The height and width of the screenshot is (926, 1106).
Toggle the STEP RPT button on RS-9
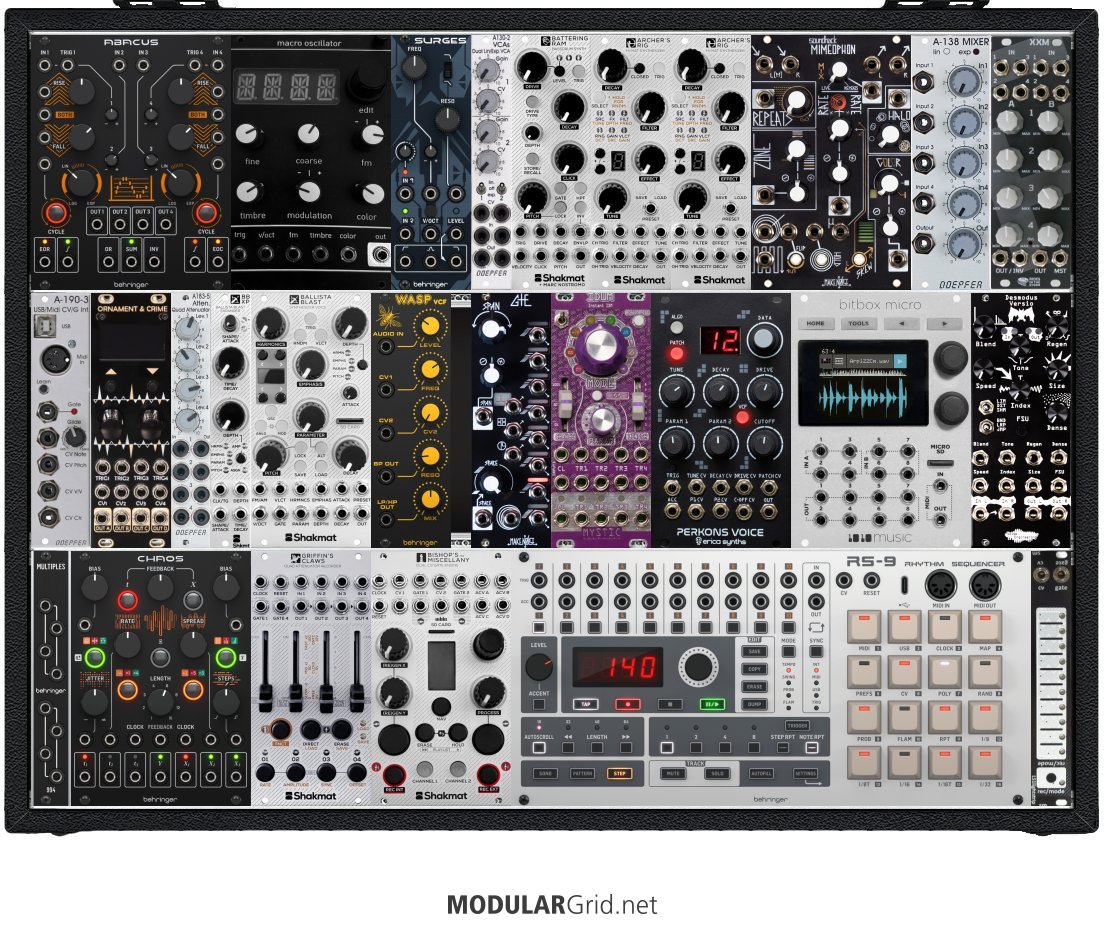[782, 748]
